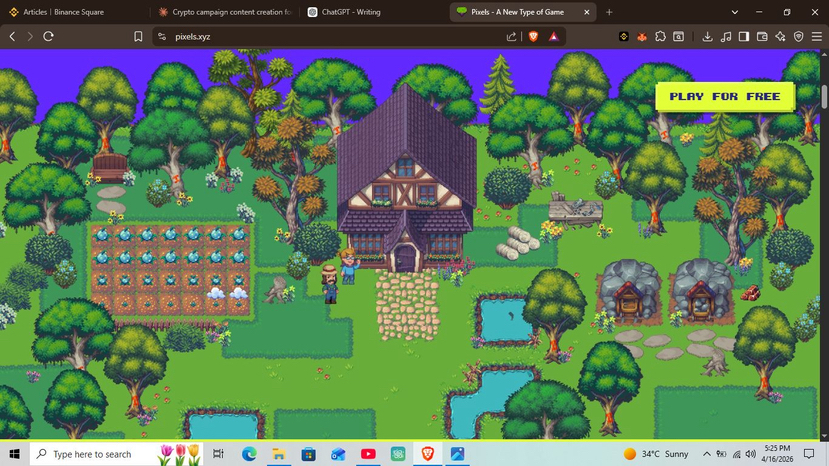829x466 pixels.
Task: Go back to the previous page
Action: pos(12,36)
